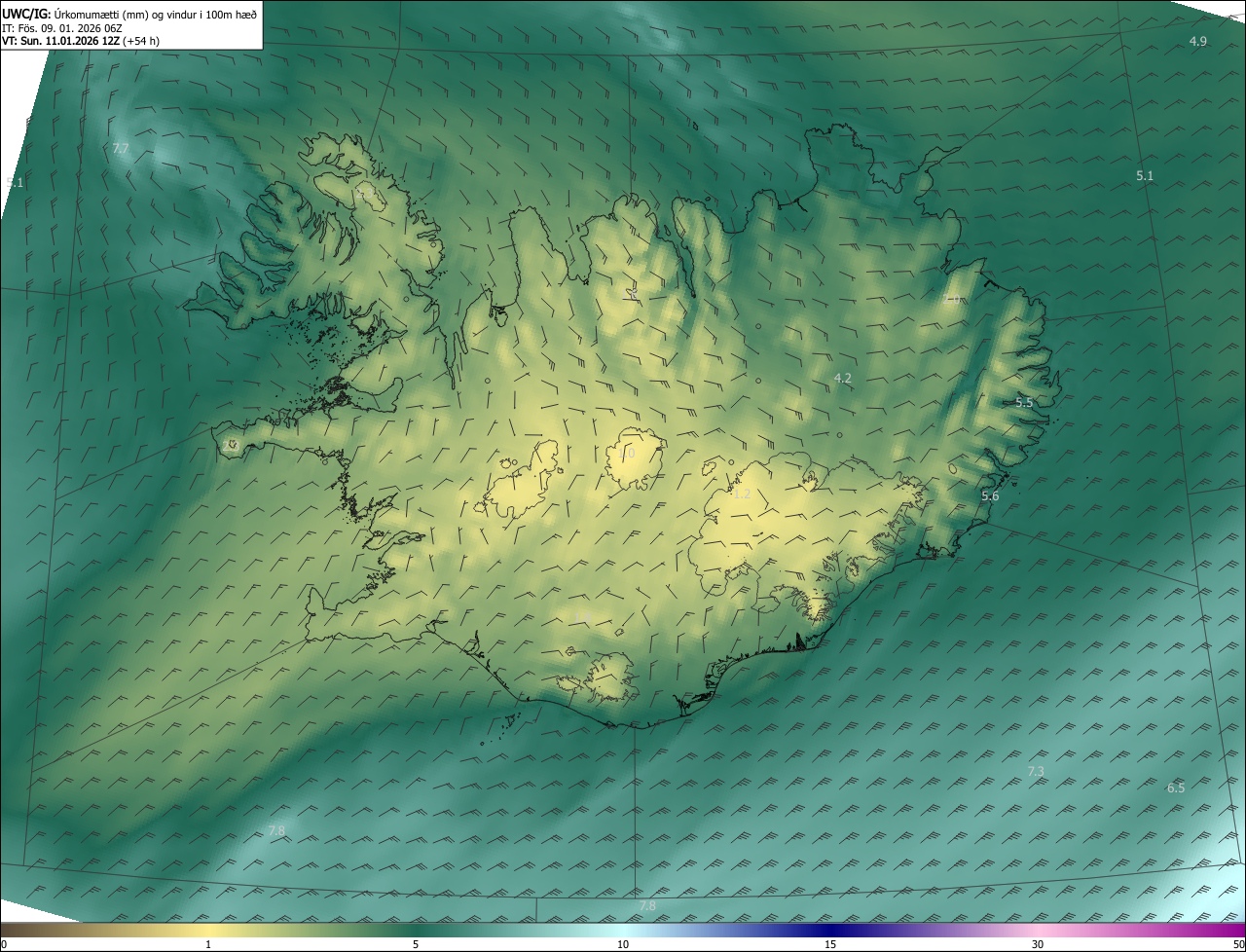
Task: Click the 4.2 value over northeast Iceland
Action: point(843,379)
